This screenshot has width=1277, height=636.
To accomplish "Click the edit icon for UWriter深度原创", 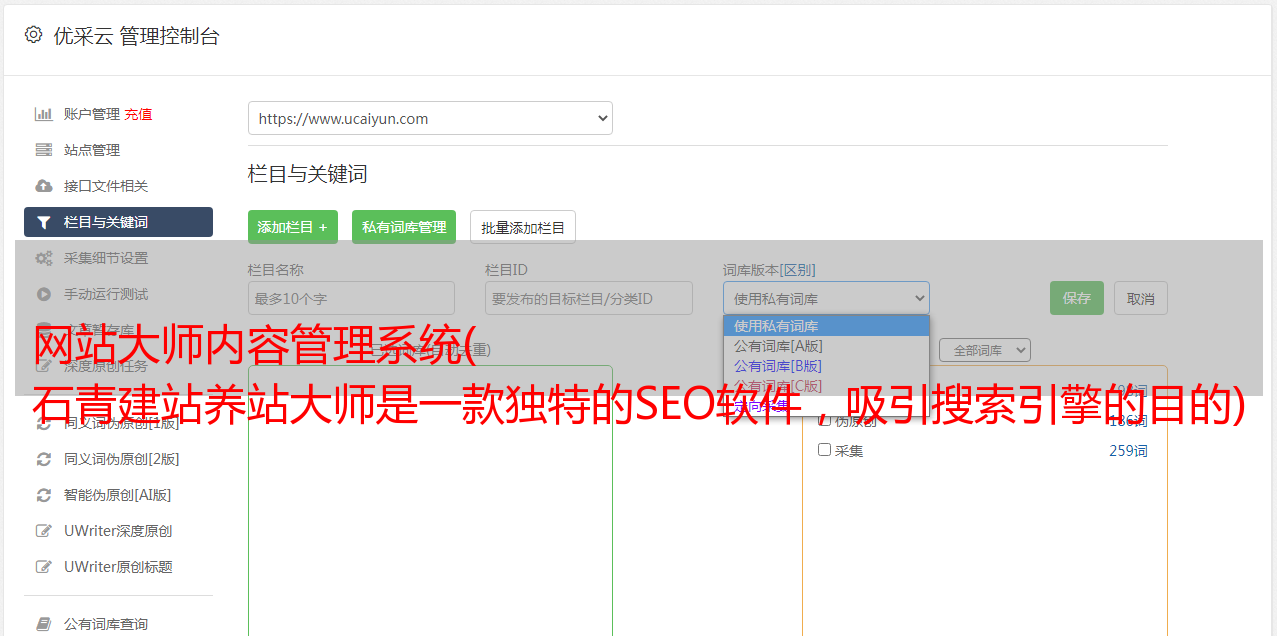I will (x=44, y=531).
